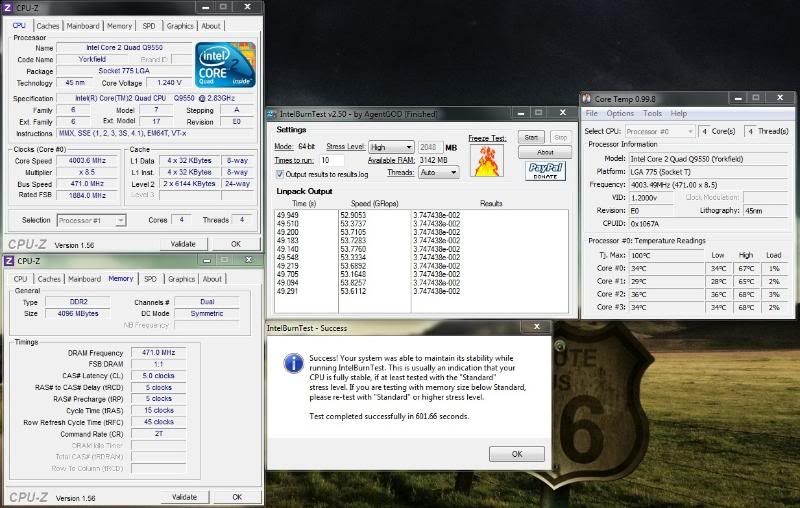The width and height of the screenshot is (800, 508).
Task: Open the Processor #1 Selection dropdown in CPU-Z
Action: coord(91,220)
